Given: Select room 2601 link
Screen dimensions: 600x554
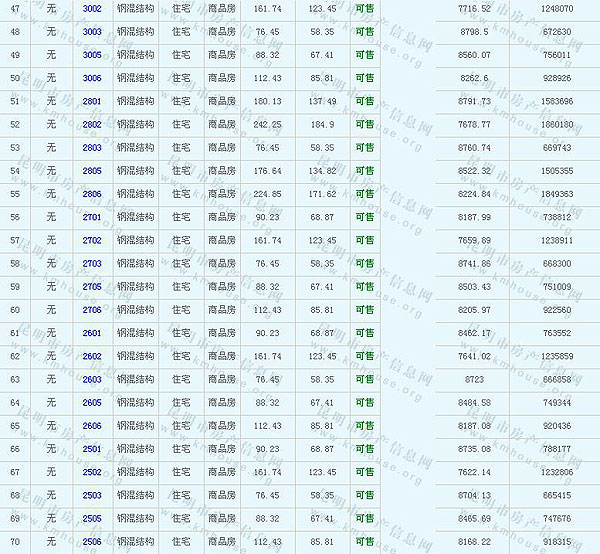Looking at the screenshot, I should point(92,333).
